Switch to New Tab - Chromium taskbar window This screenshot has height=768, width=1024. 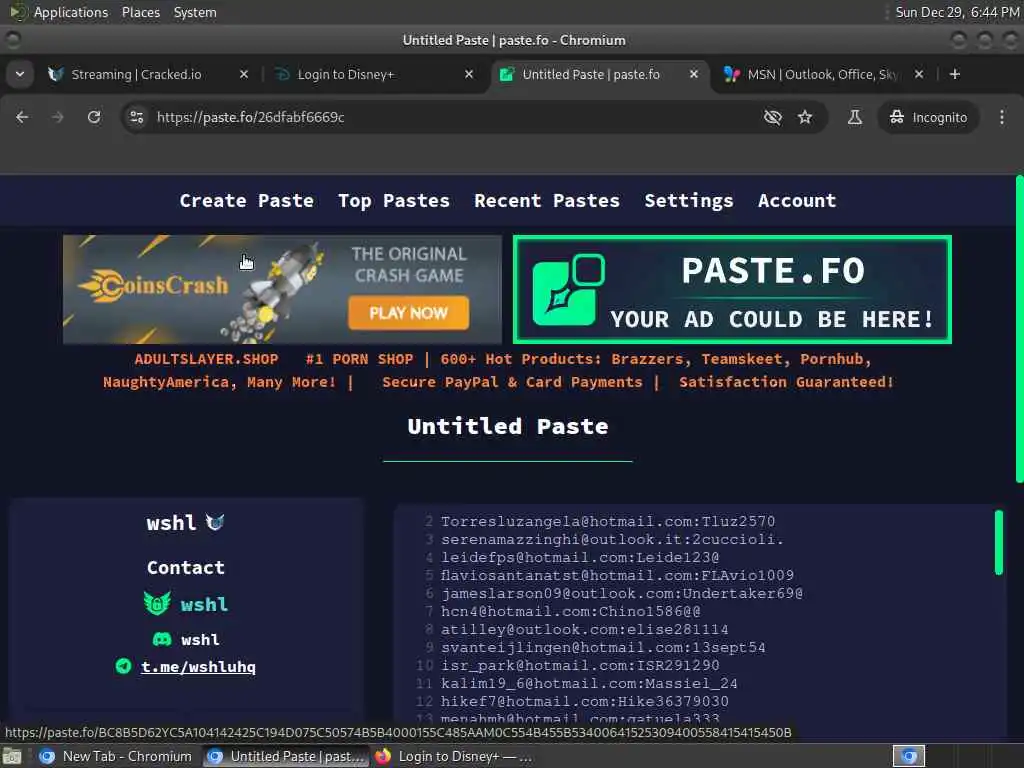116,756
